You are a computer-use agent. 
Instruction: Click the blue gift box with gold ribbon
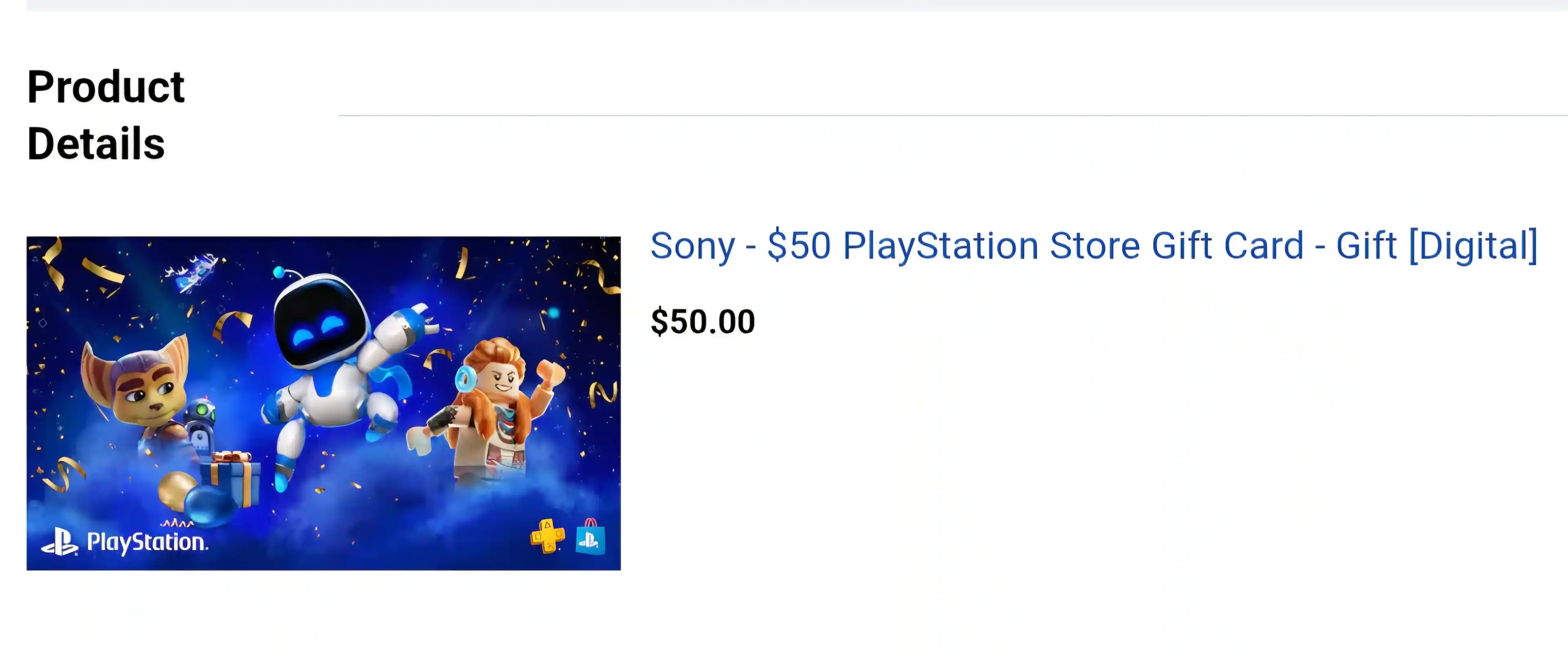[x=236, y=480]
